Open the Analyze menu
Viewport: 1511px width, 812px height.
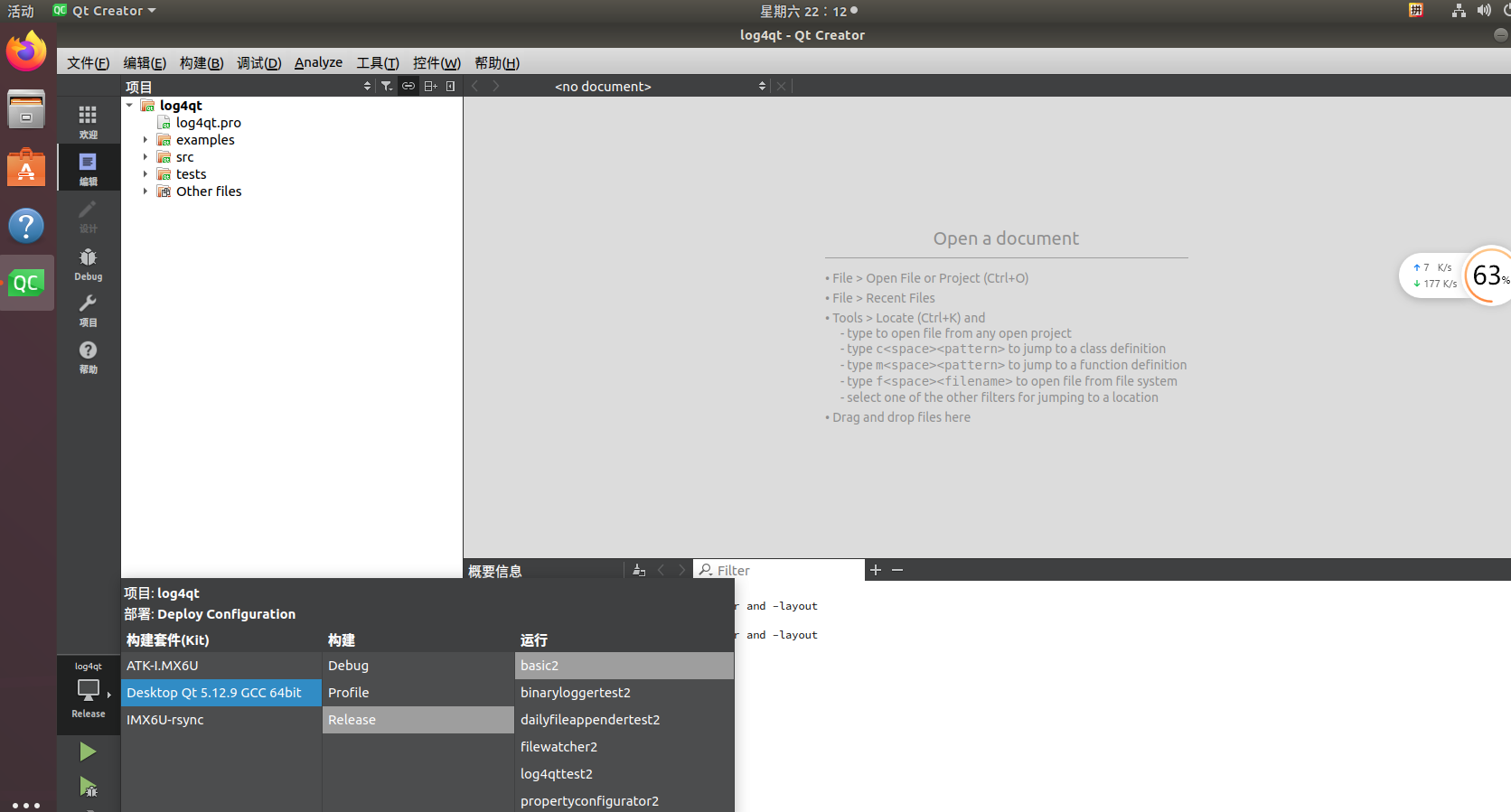click(318, 62)
